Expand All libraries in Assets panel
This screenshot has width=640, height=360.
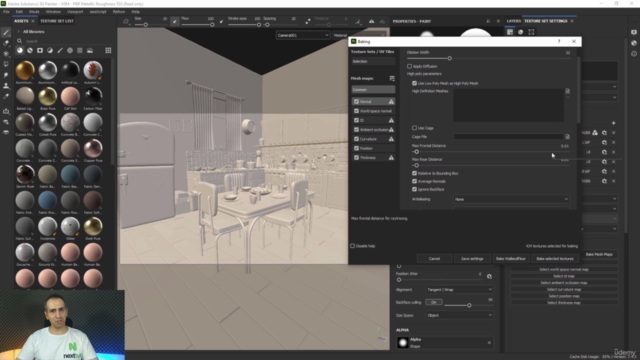[18, 31]
